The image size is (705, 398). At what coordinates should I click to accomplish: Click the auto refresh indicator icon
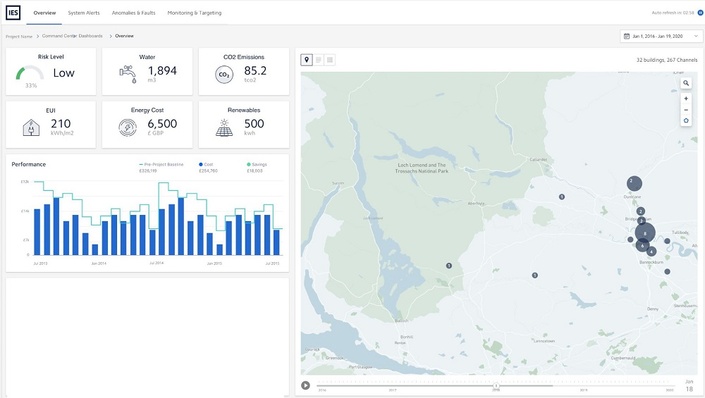click(700, 13)
